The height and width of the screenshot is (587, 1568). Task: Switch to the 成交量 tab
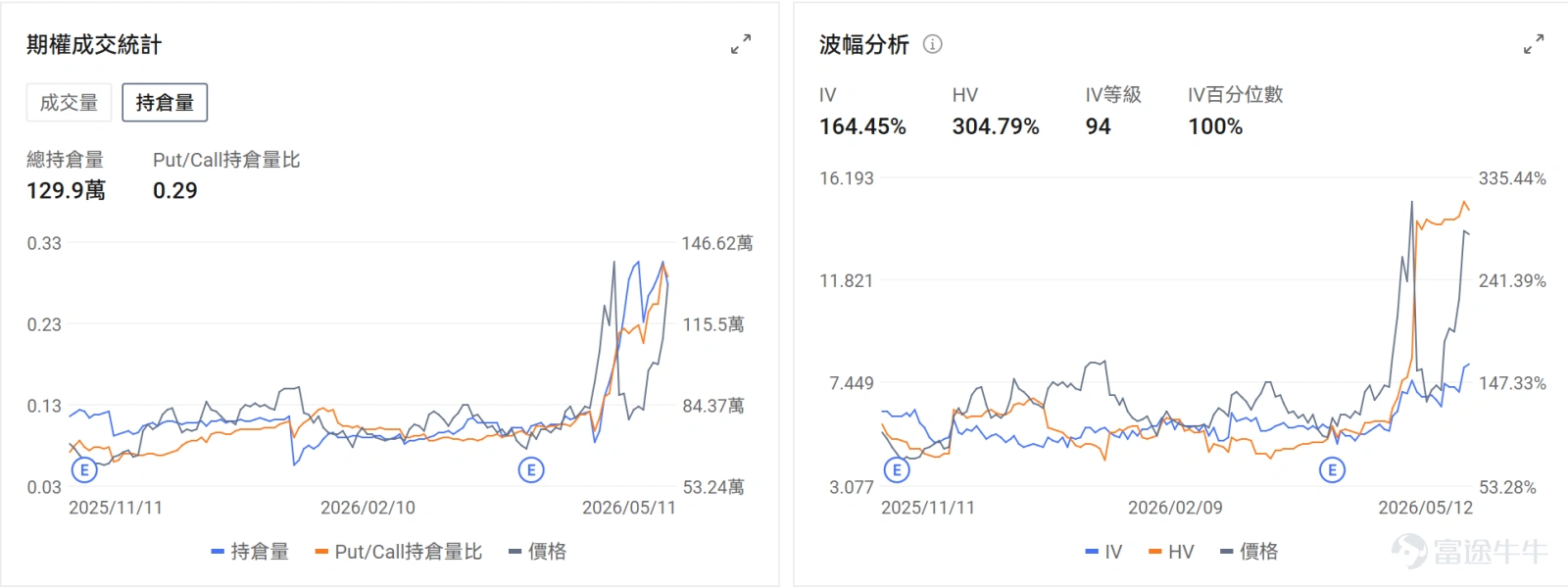(69, 103)
